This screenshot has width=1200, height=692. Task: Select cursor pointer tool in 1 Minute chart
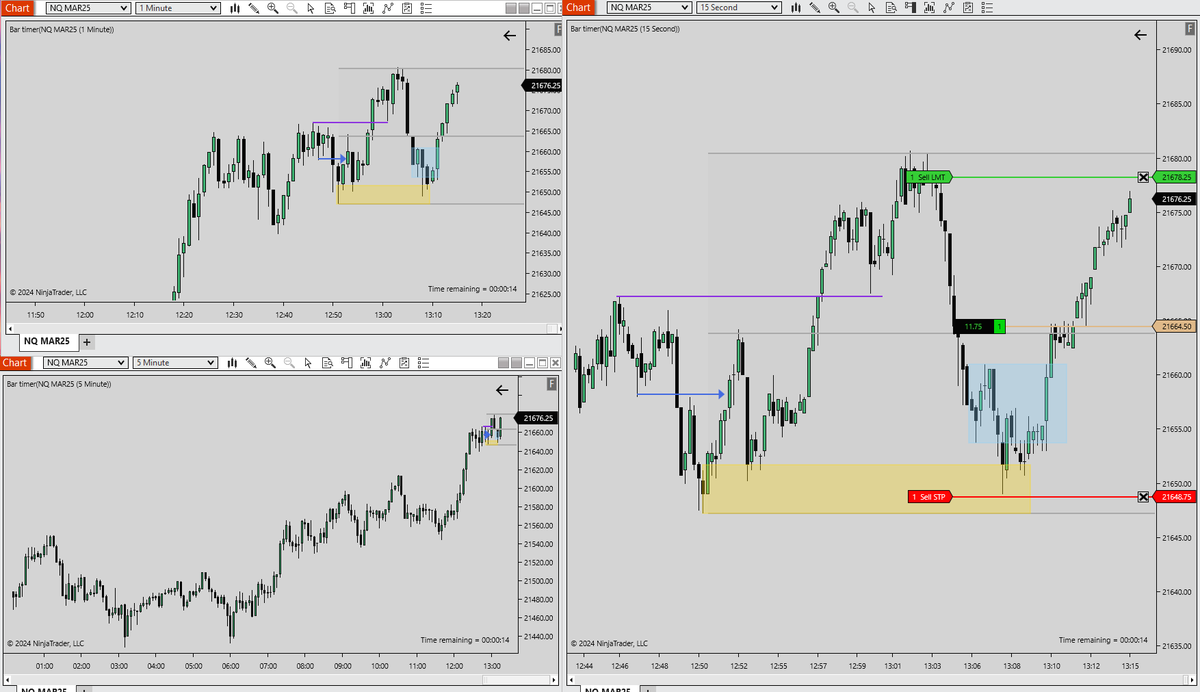(311, 8)
